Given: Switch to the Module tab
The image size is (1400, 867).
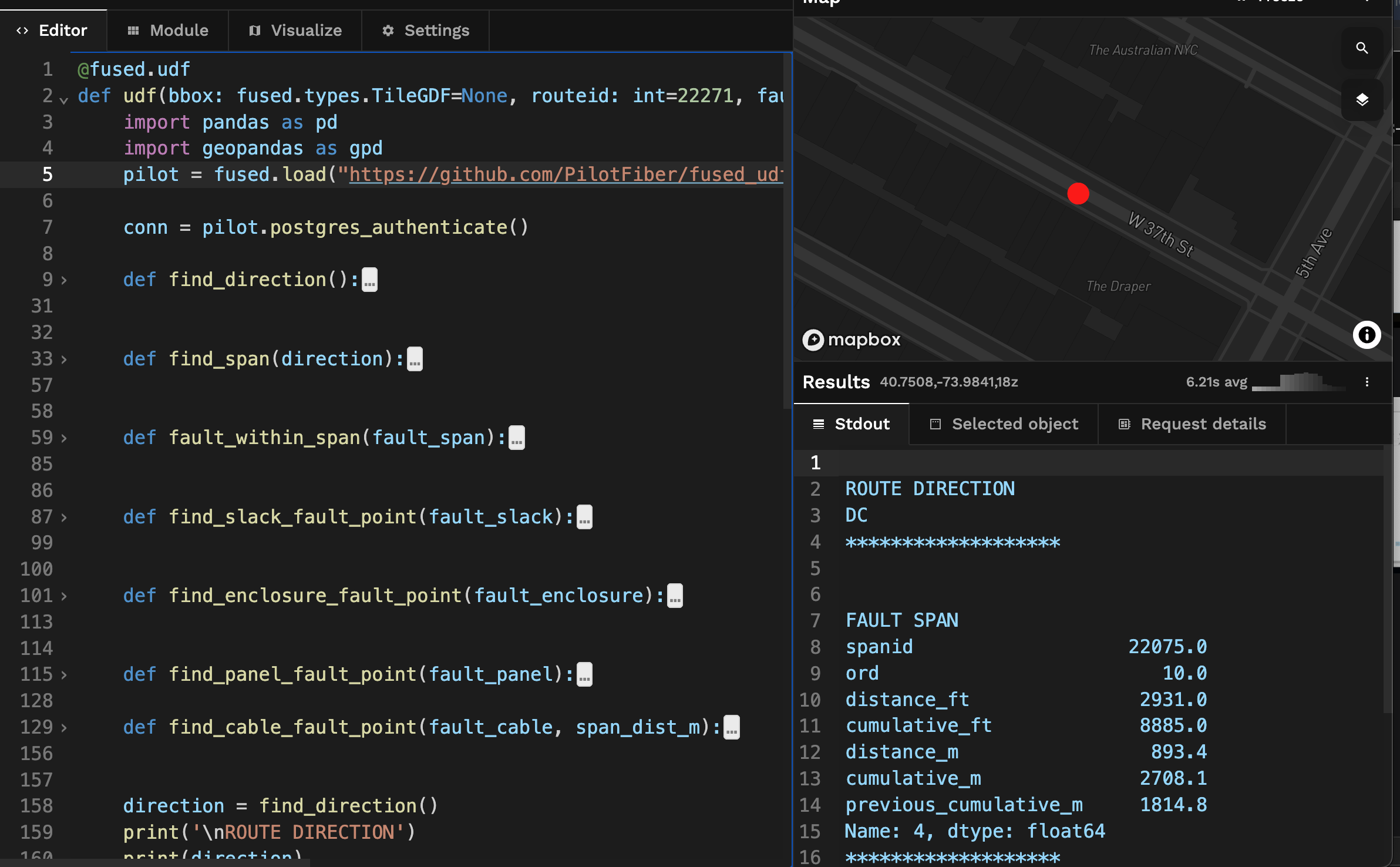Looking at the screenshot, I should point(168,31).
